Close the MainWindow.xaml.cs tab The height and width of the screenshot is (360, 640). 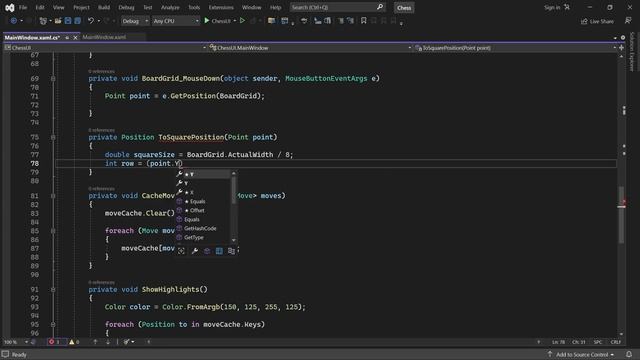[75, 38]
